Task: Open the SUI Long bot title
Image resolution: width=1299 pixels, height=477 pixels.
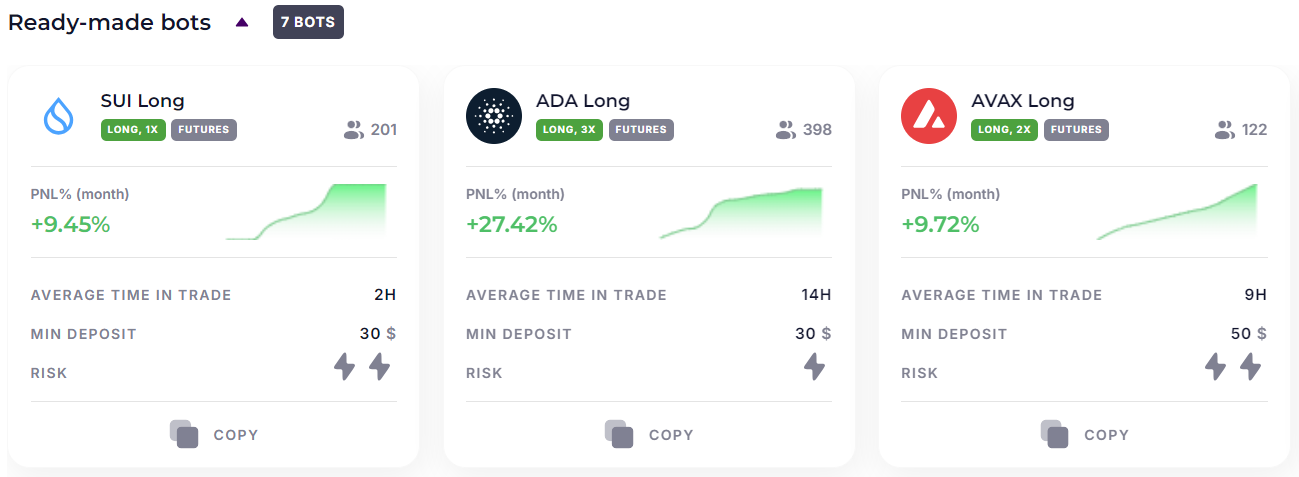Action: pos(143,100)
